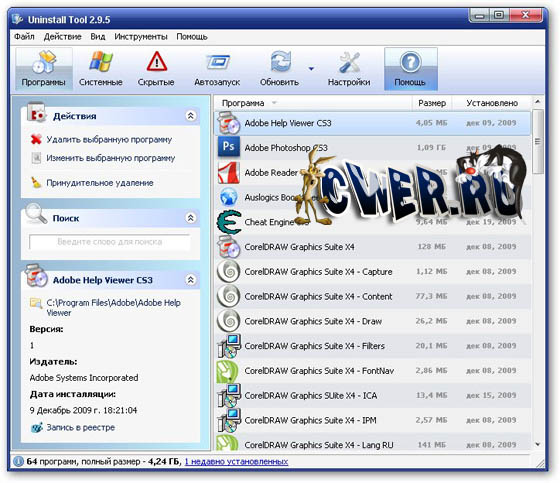This screenshot has height=483, width=560.
Task: Click the 77,3 МБ size cell
Action: coord(431,296)
